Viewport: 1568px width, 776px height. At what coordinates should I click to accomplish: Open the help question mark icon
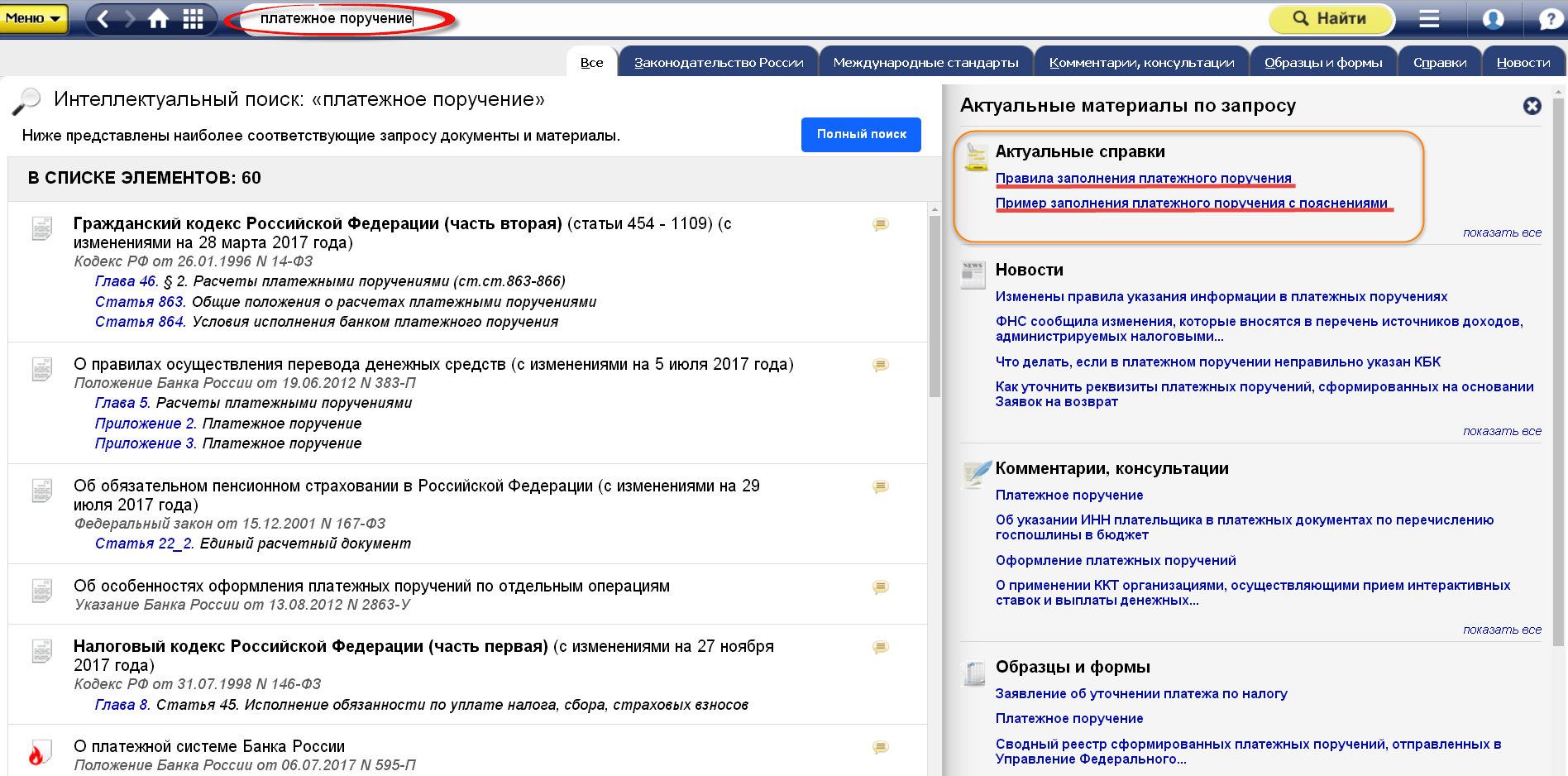pyautogui.click(x=1550, y=19)
